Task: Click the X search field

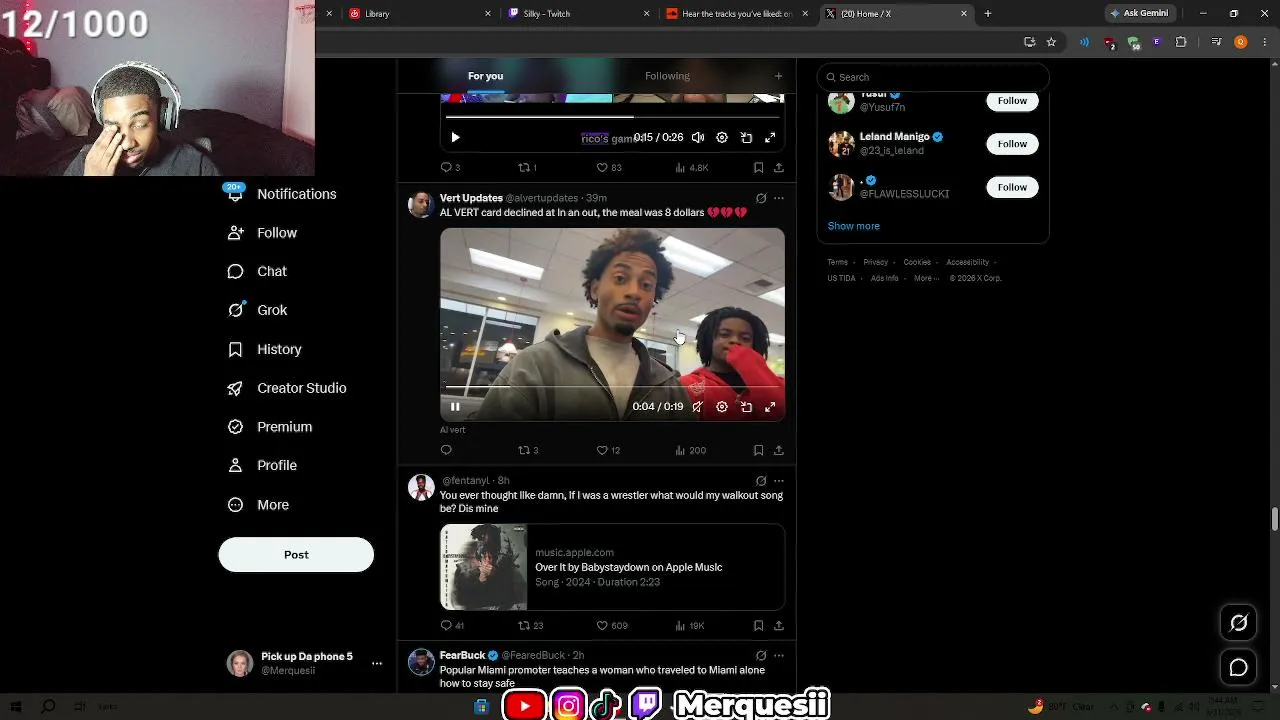Action: [x=933, y=77]
